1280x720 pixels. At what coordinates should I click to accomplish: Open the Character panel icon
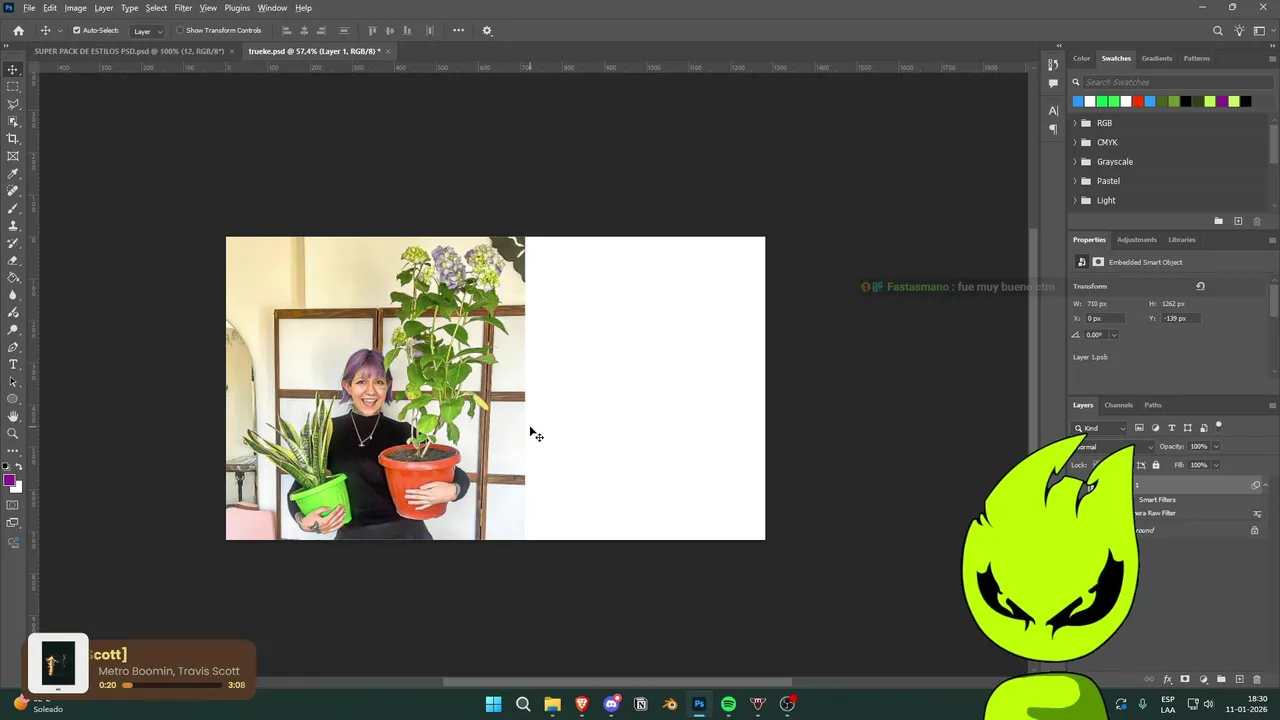(x=1053, y=111)
